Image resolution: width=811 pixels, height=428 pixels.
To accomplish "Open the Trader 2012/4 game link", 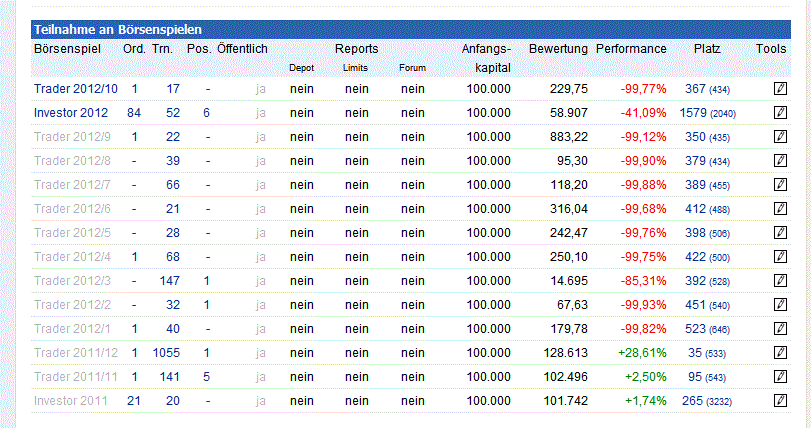I will point(73,257).
